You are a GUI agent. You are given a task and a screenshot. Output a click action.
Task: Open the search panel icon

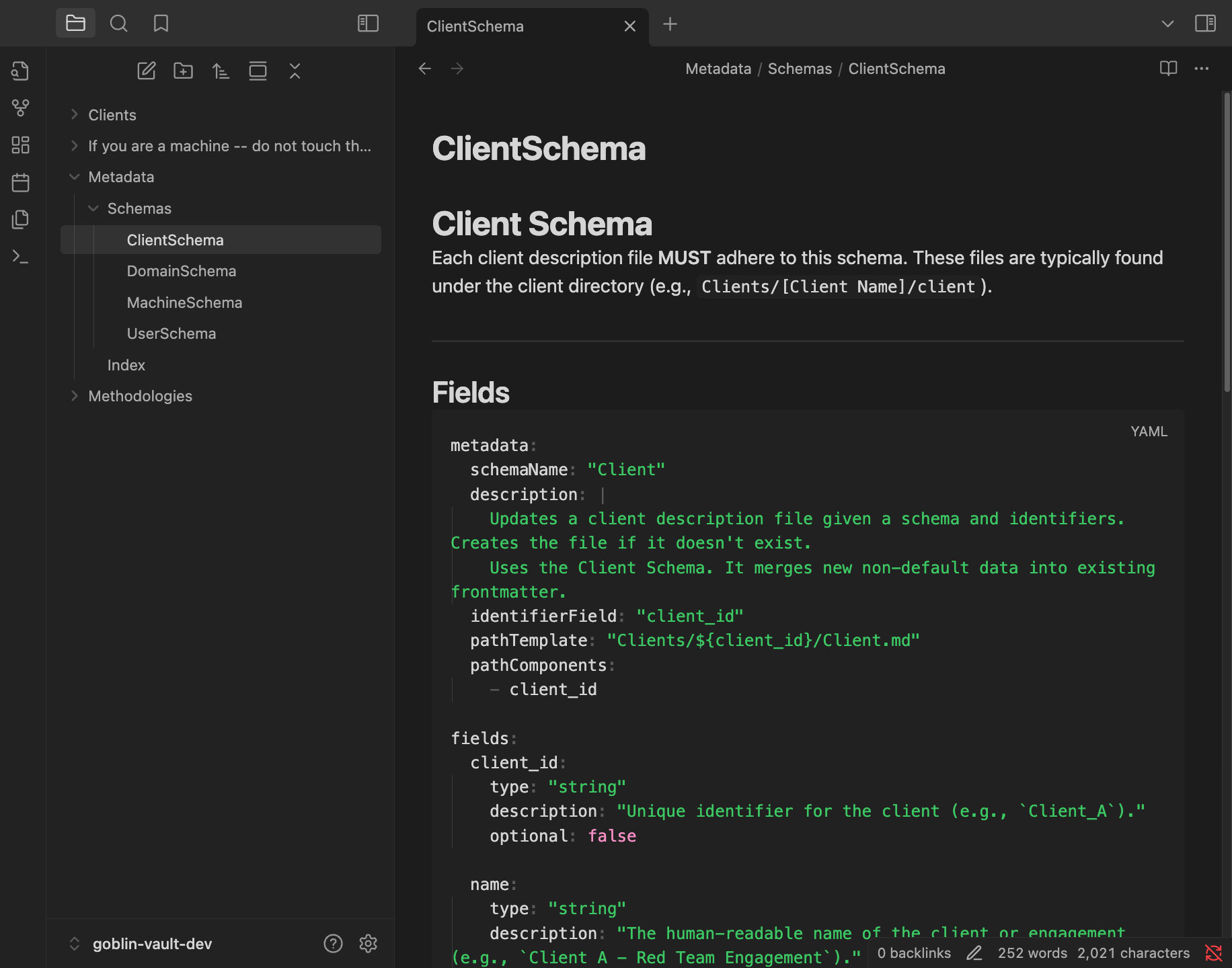point(118,24)
